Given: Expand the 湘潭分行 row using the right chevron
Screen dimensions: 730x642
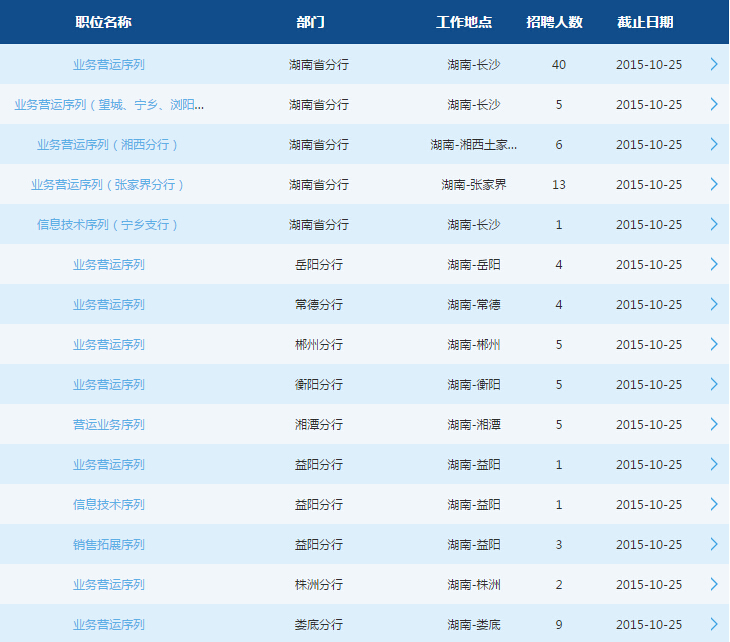Looking at the screenshot, I should tap(714, 424).
